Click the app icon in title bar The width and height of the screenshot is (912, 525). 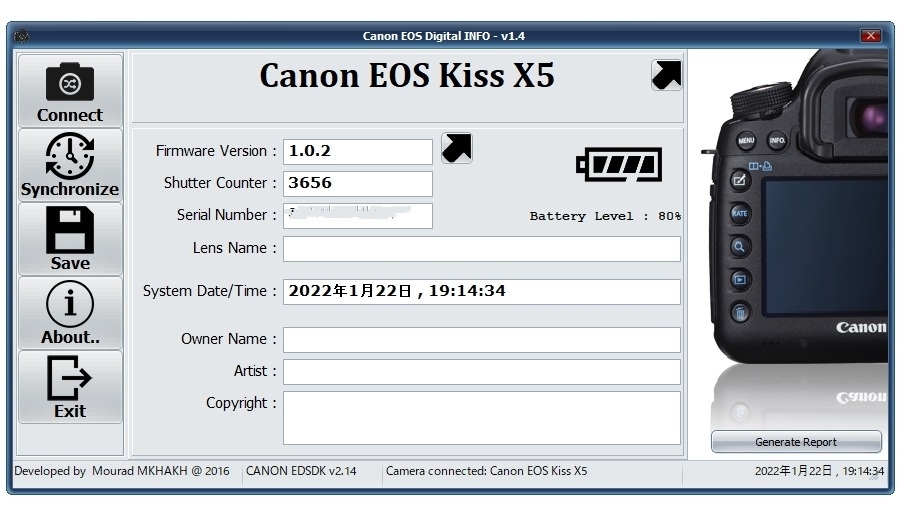tap(22, 36)
